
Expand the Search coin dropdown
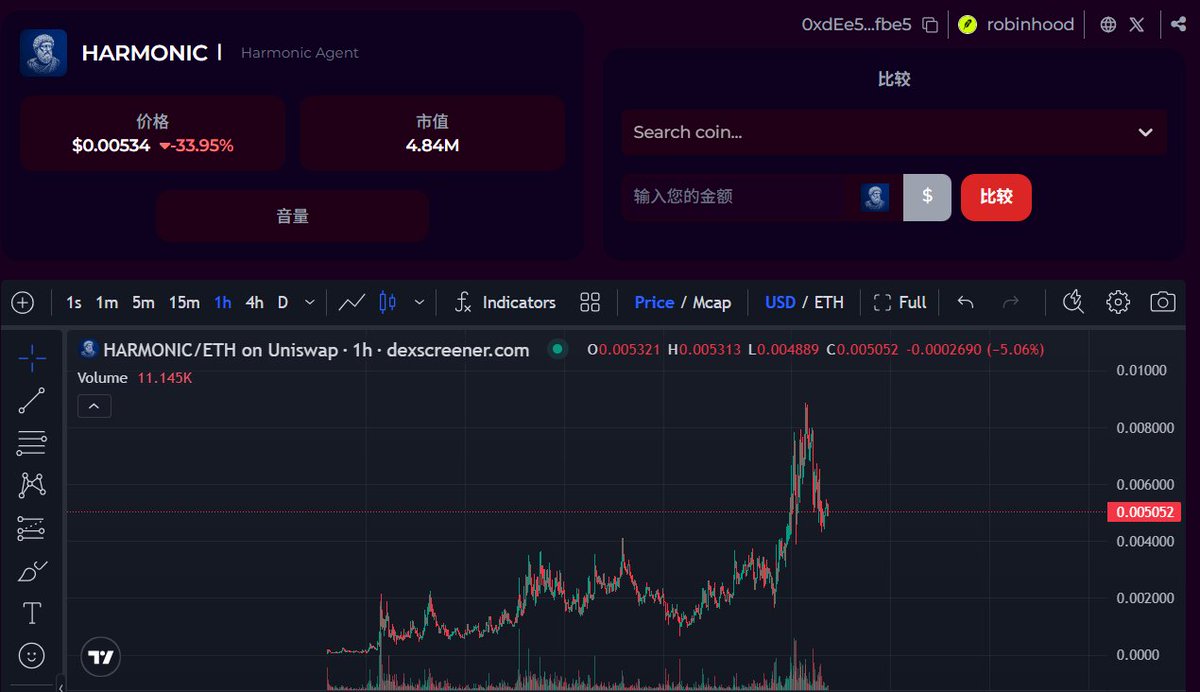(1146, 132)
